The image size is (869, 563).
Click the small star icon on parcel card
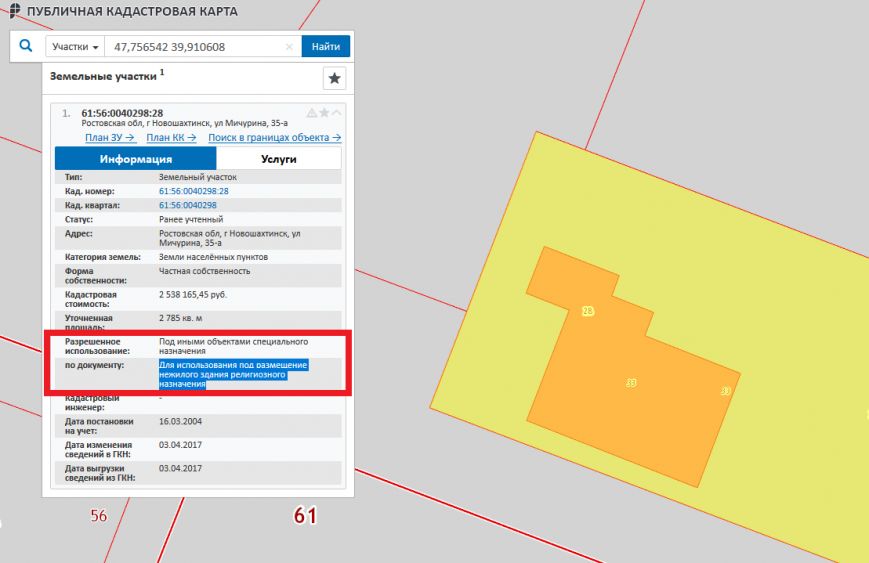tap(324, 113)
